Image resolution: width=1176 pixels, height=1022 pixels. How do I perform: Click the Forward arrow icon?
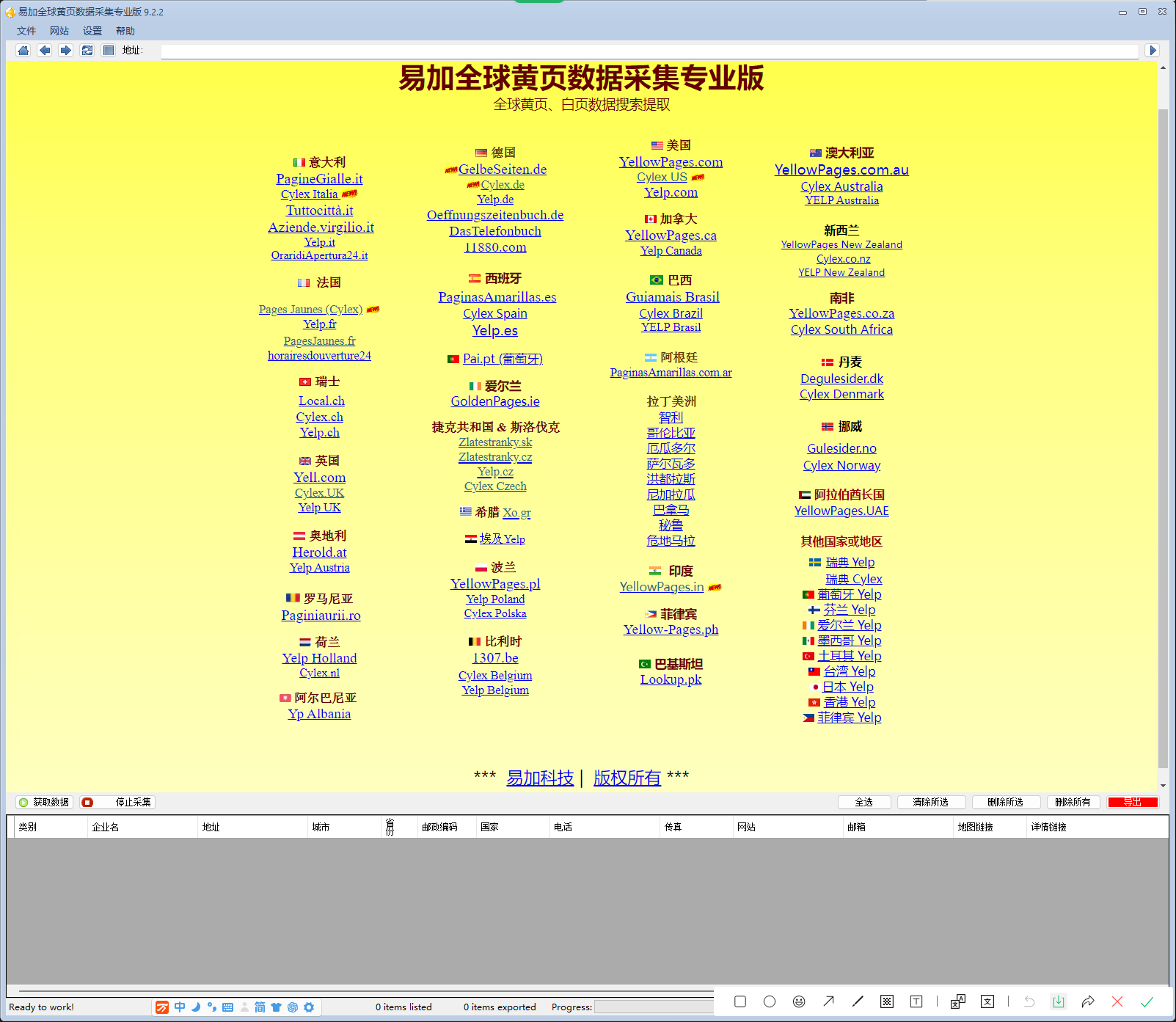pyautogui.click(x=66, y=50)
